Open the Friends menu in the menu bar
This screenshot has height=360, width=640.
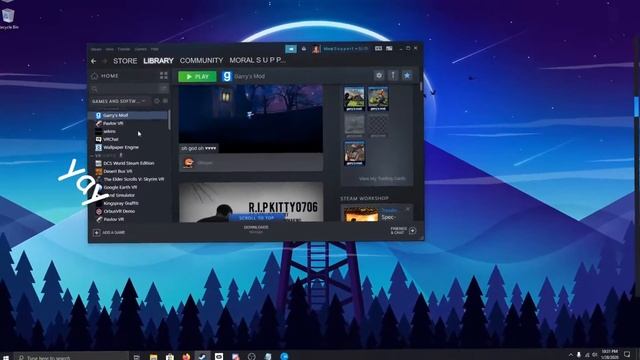(124, 49)
